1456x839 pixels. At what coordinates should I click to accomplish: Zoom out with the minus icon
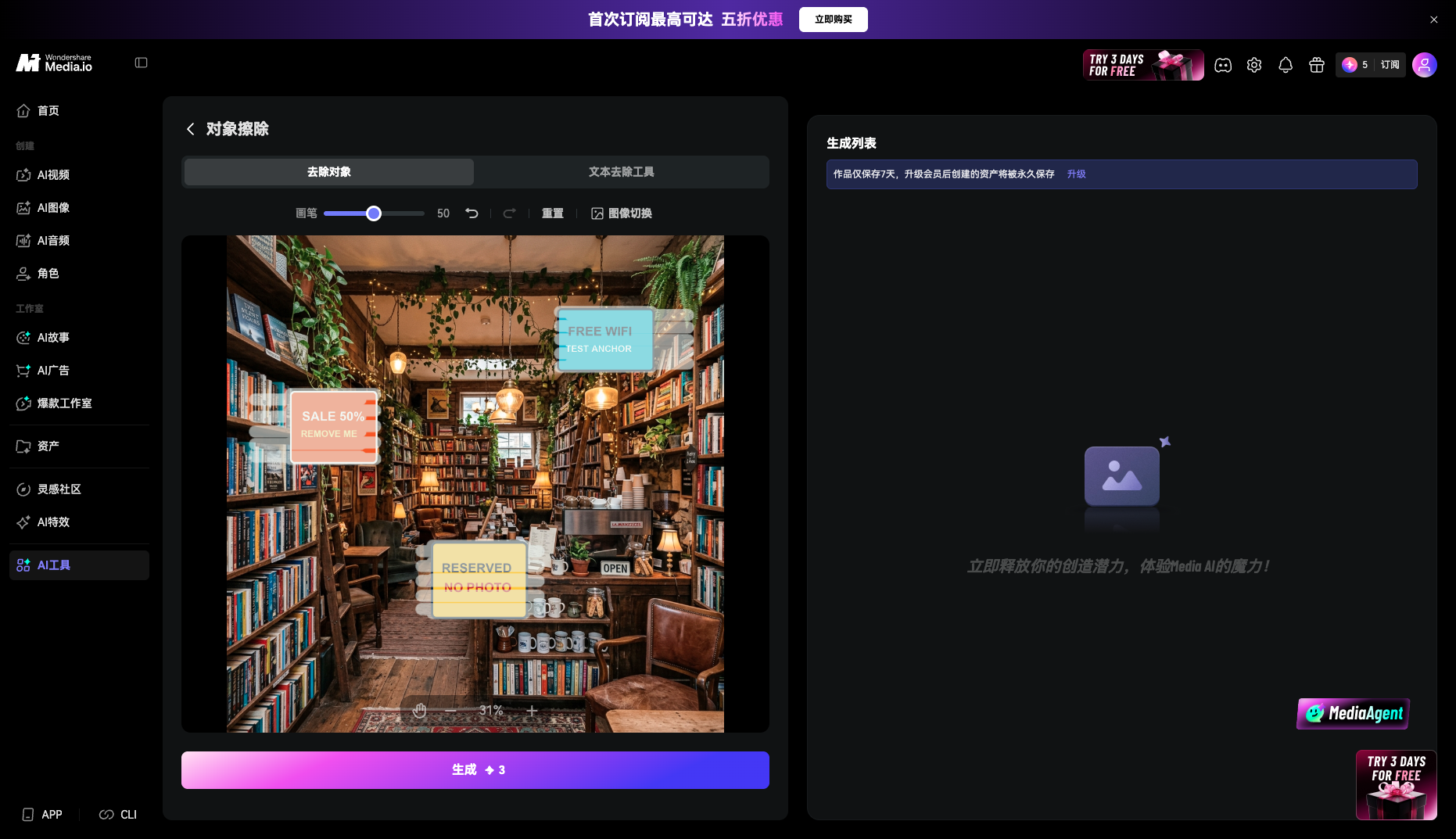point(451,710)
